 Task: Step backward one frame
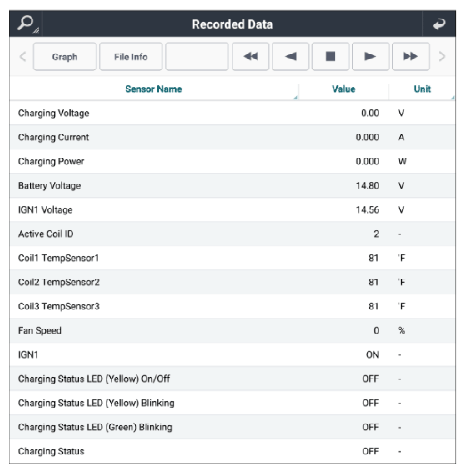pos(290,56)
